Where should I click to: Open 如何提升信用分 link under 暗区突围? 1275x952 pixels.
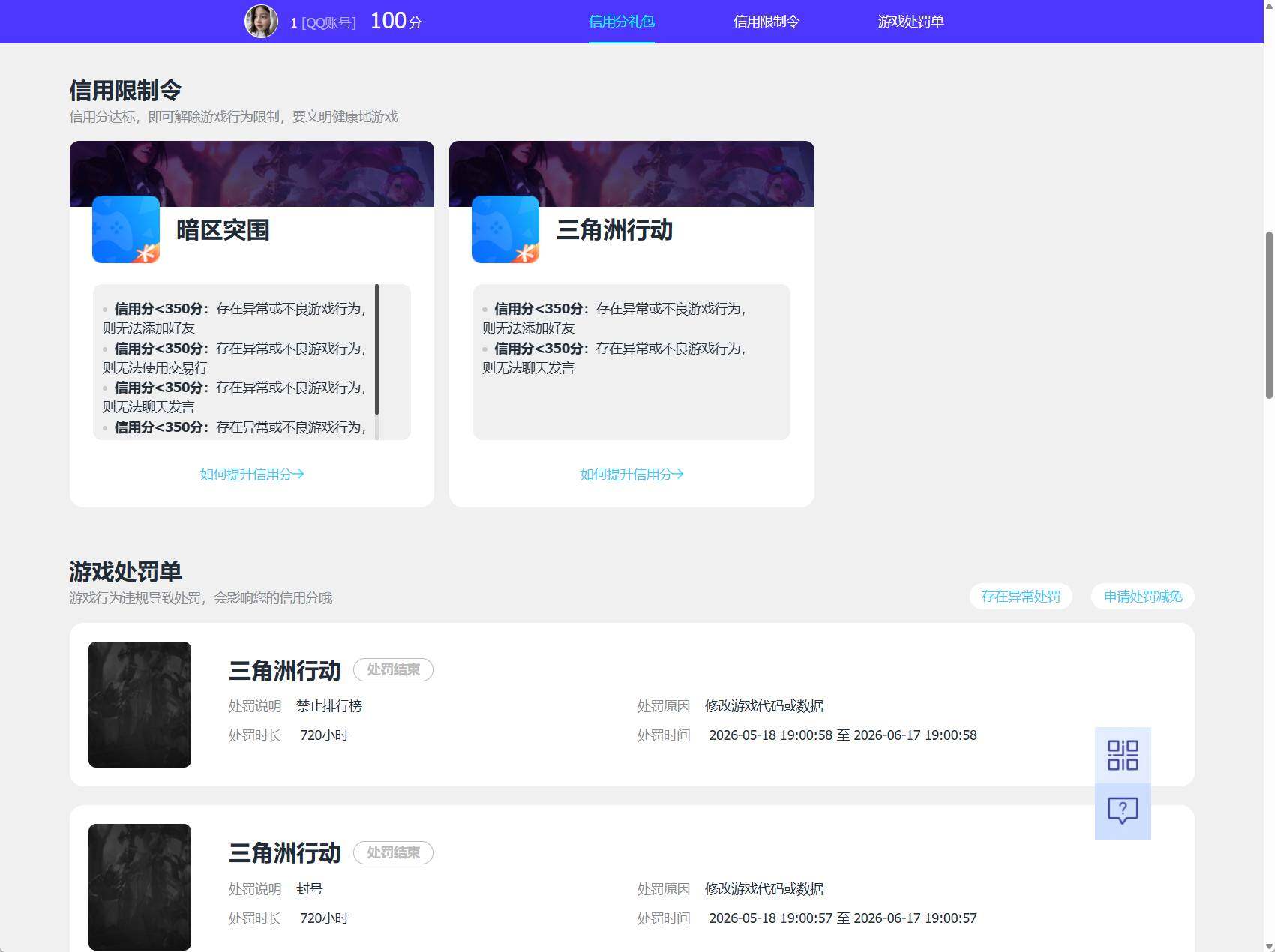pyautogui.click(x=252, y=474)
